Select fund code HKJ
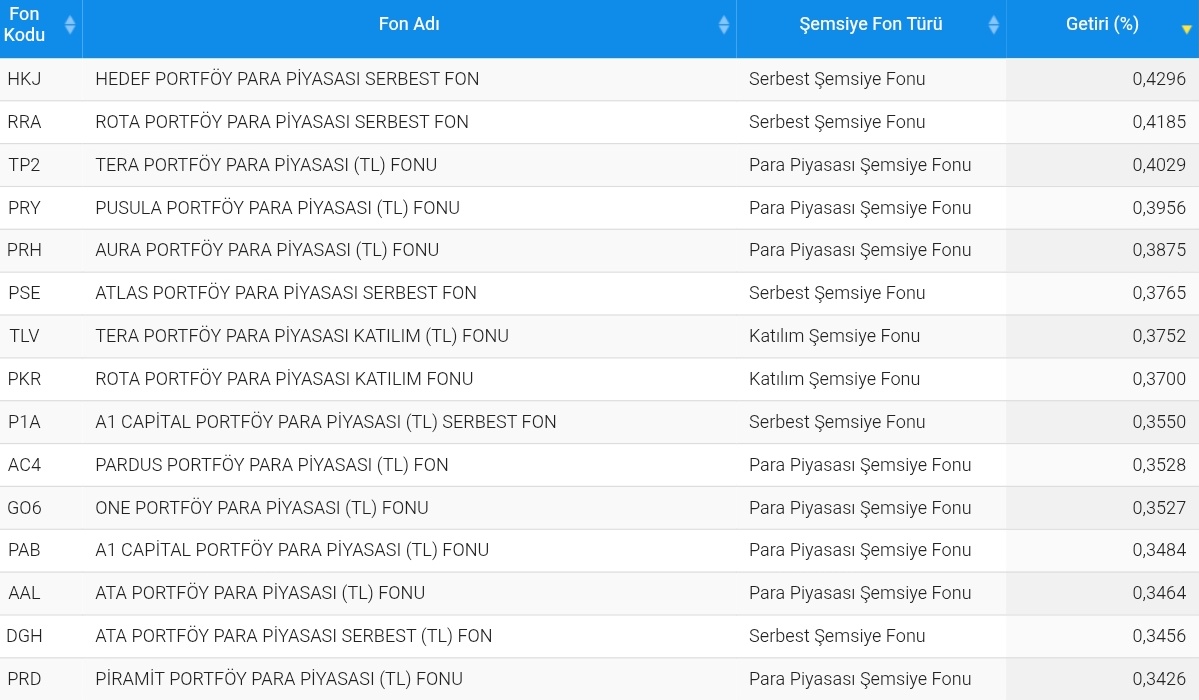This screenshot has width=1199, height=700. (24, 79)
